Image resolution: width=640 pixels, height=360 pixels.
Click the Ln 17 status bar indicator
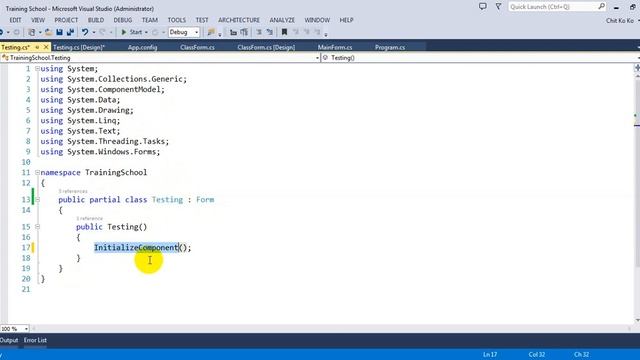coord(490,355)
